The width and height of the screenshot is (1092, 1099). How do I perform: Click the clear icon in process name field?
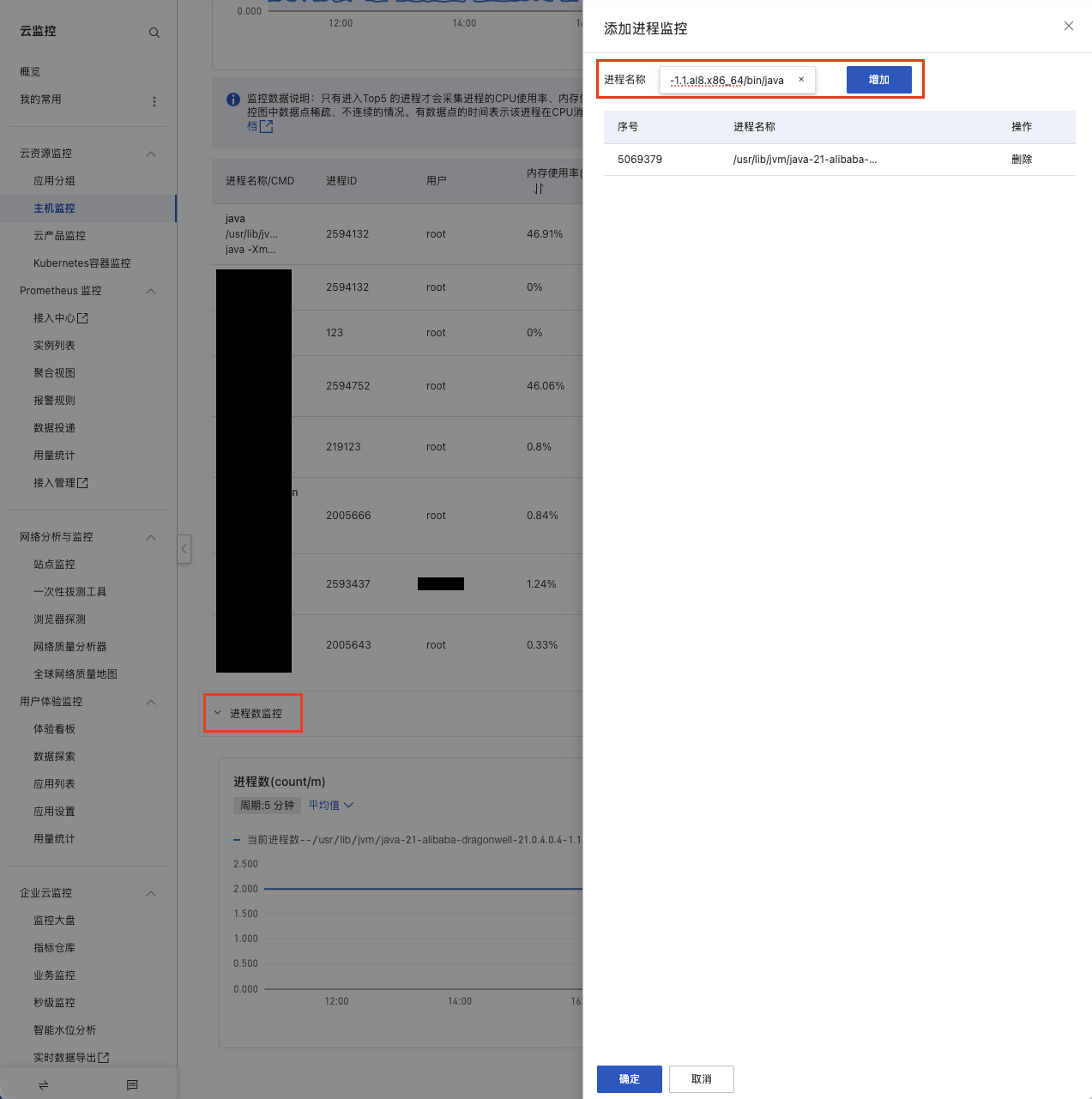click(x=801, y=80)
